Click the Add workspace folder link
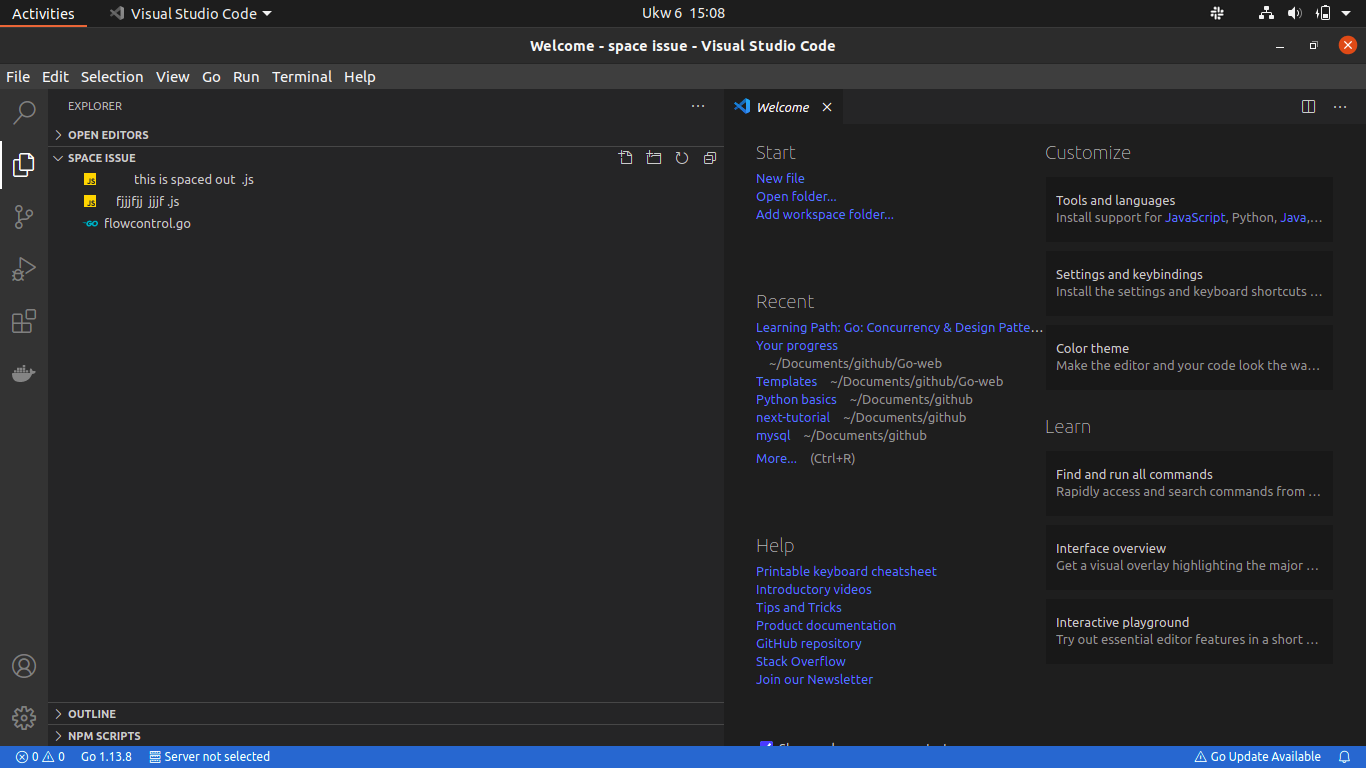Screen dimensions: 1366x768 click(824, 214)
